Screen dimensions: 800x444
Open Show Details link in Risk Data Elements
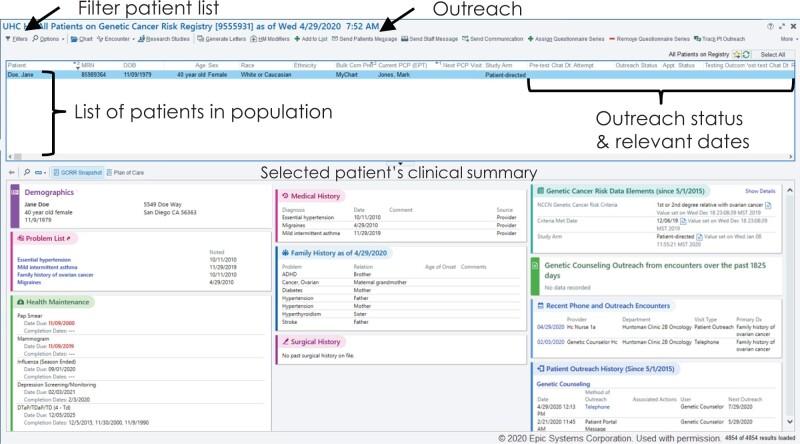[x=759, y=190]
